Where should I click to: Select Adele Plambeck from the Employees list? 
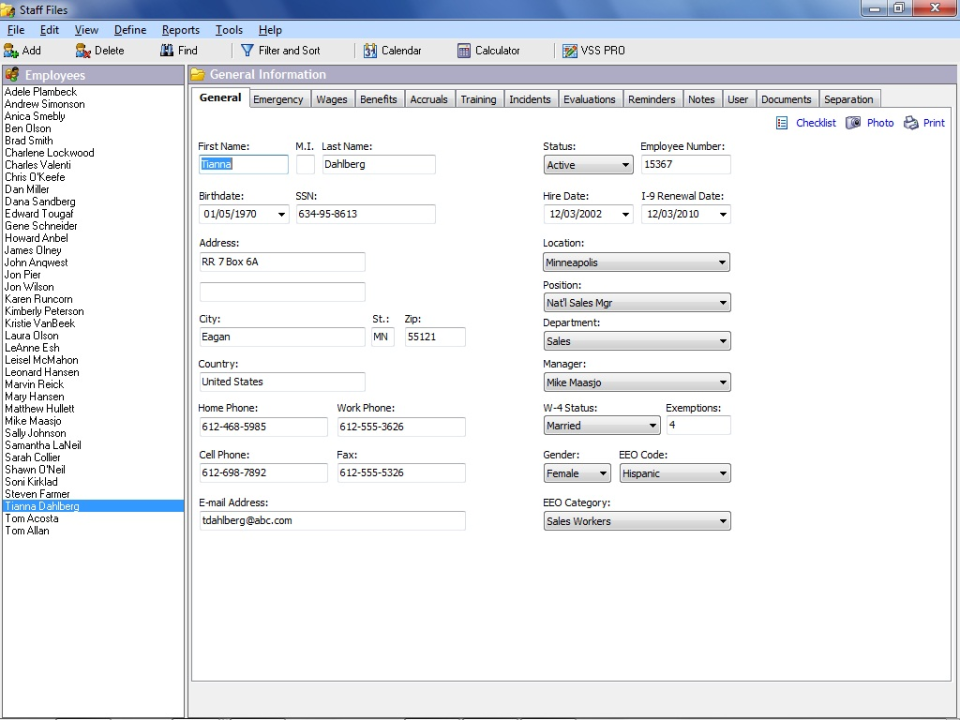[x=40, y=92]
